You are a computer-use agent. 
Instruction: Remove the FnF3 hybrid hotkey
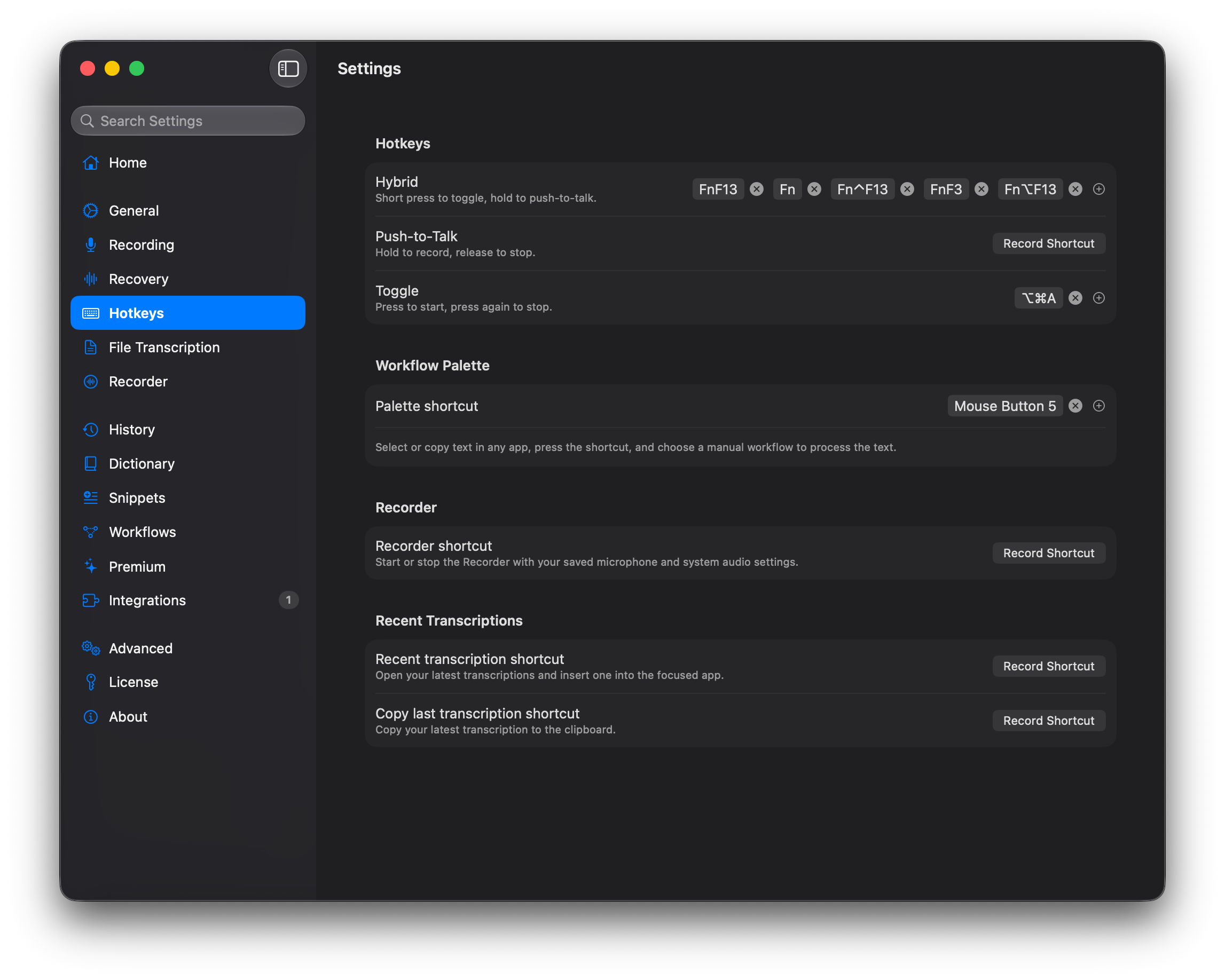pos(981,189)
